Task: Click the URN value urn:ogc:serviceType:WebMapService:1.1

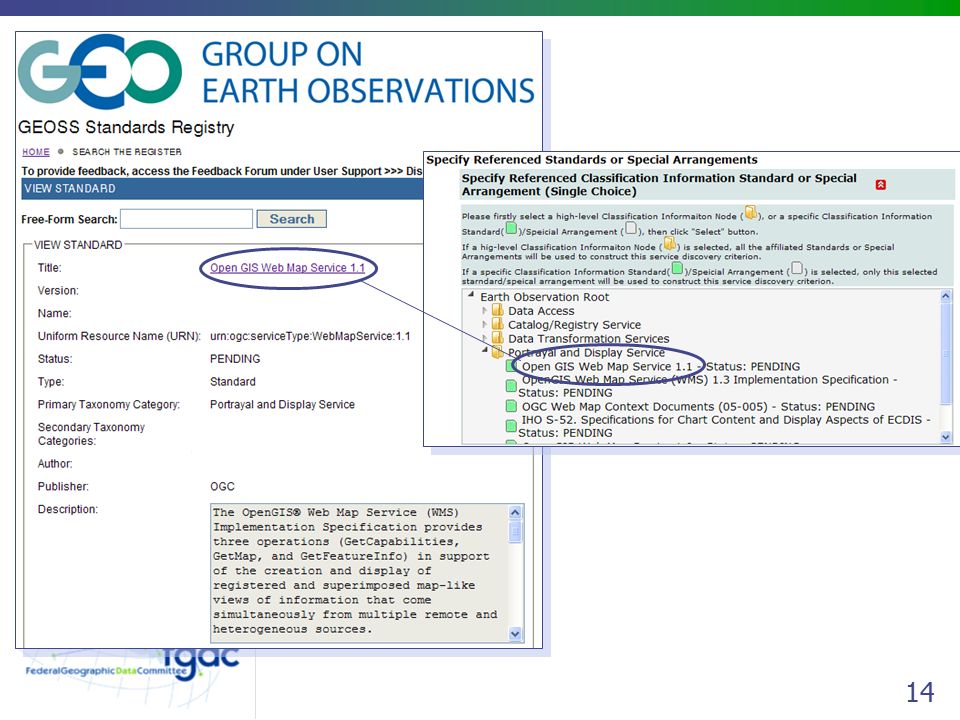Action: 310,336
